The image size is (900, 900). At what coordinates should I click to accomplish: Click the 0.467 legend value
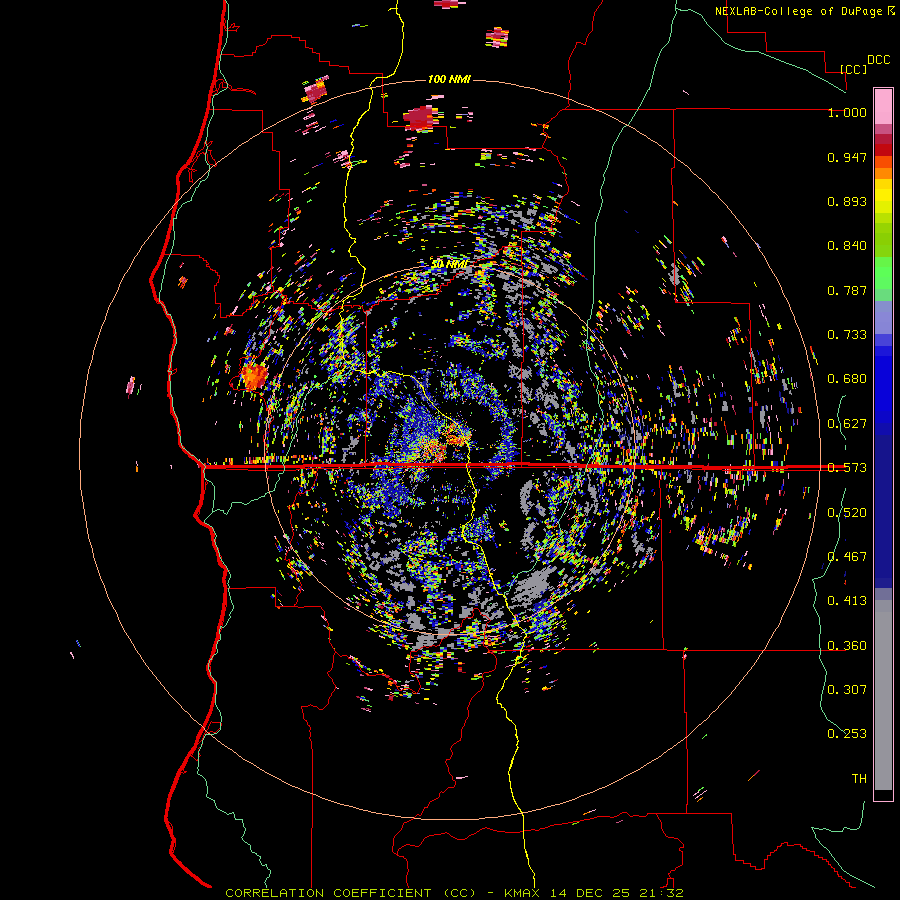pyautogui.click(x=847, y=556)
